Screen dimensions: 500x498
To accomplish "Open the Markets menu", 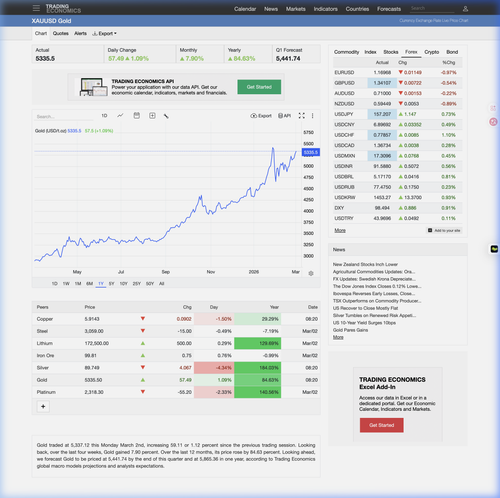I will coord(296,9).
